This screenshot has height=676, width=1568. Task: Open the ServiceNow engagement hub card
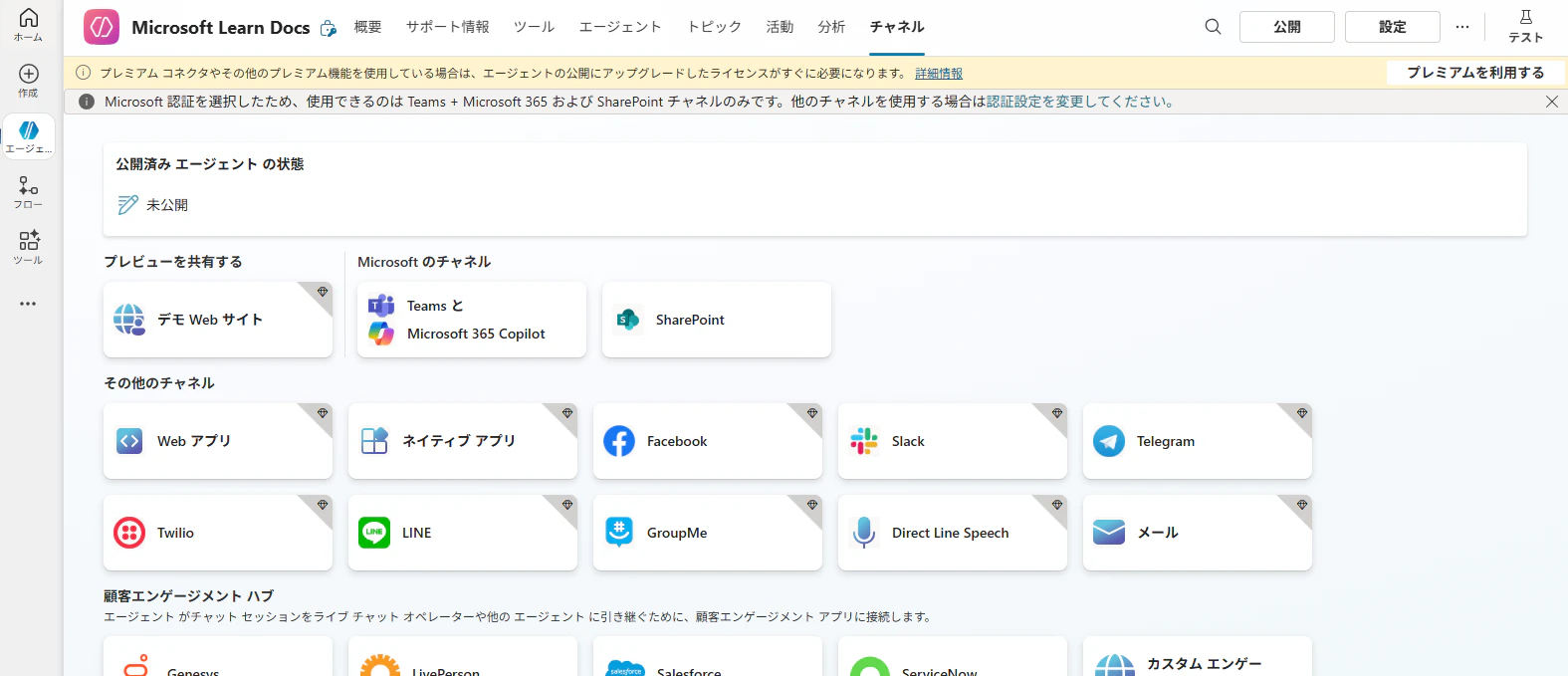pyautogui.click(x=953, y=657)
